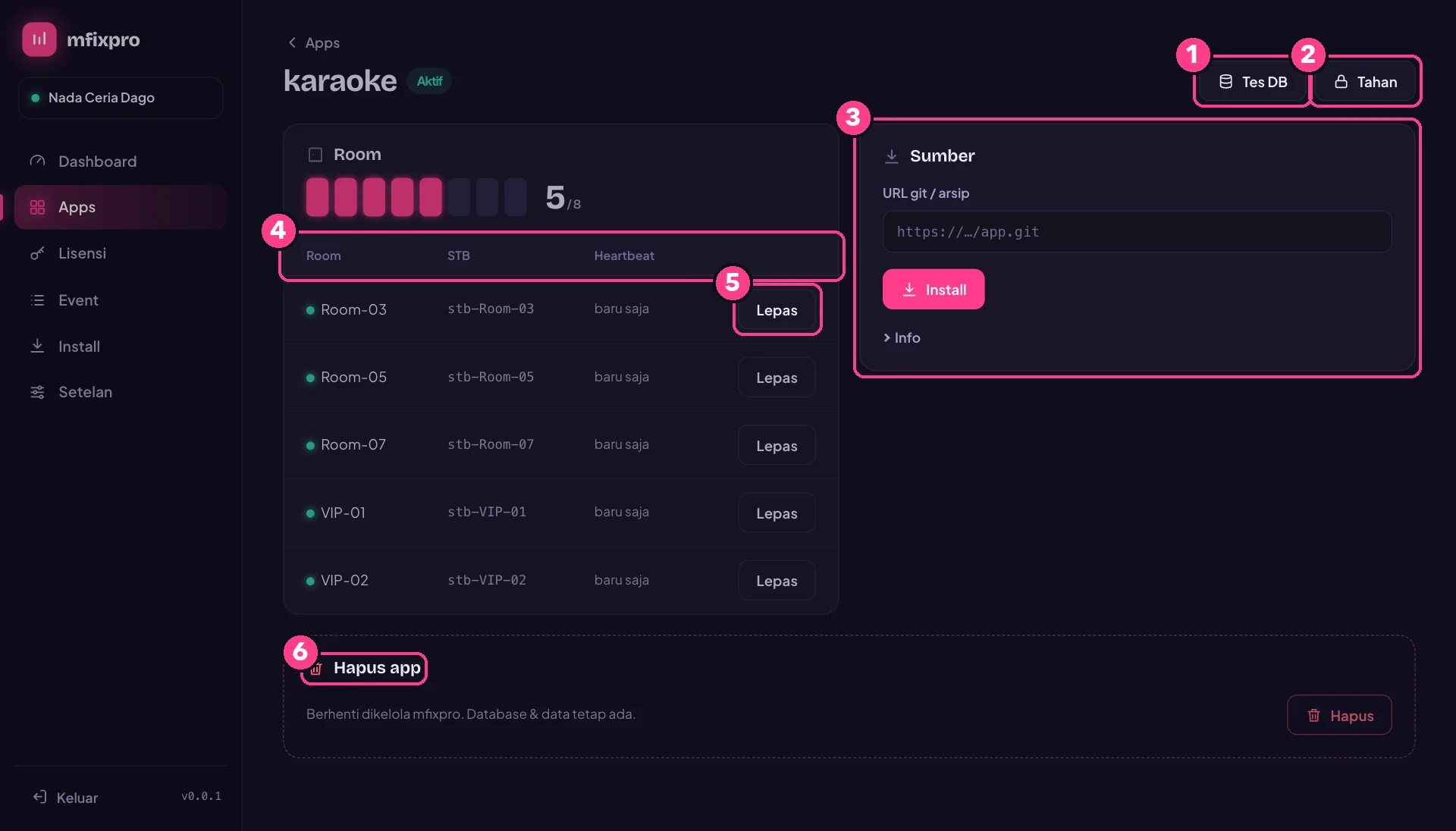Viewport: 1456px width, 831px height.
Task: Click the Apps grid icon in sidebar
Action: (37, 207)
